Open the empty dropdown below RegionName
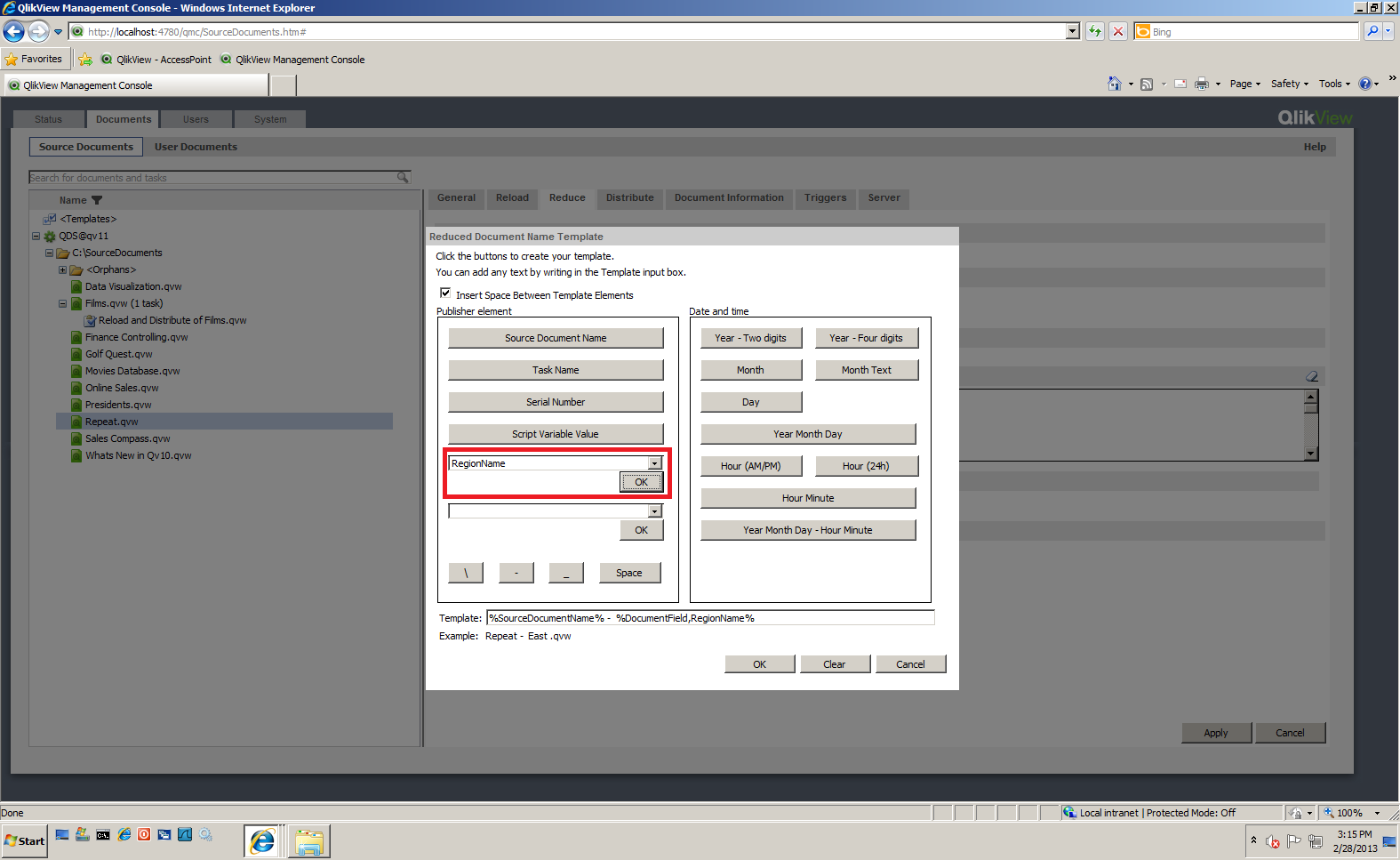The width and height of the screenshot is (1400, 860). [x=655, y=511]
